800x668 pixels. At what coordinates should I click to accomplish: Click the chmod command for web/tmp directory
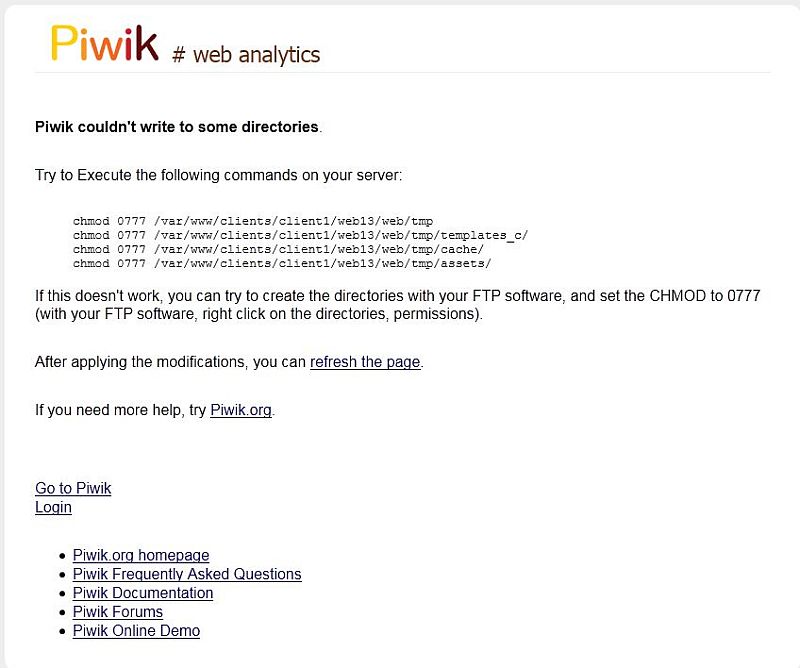[x=253, y=221]
